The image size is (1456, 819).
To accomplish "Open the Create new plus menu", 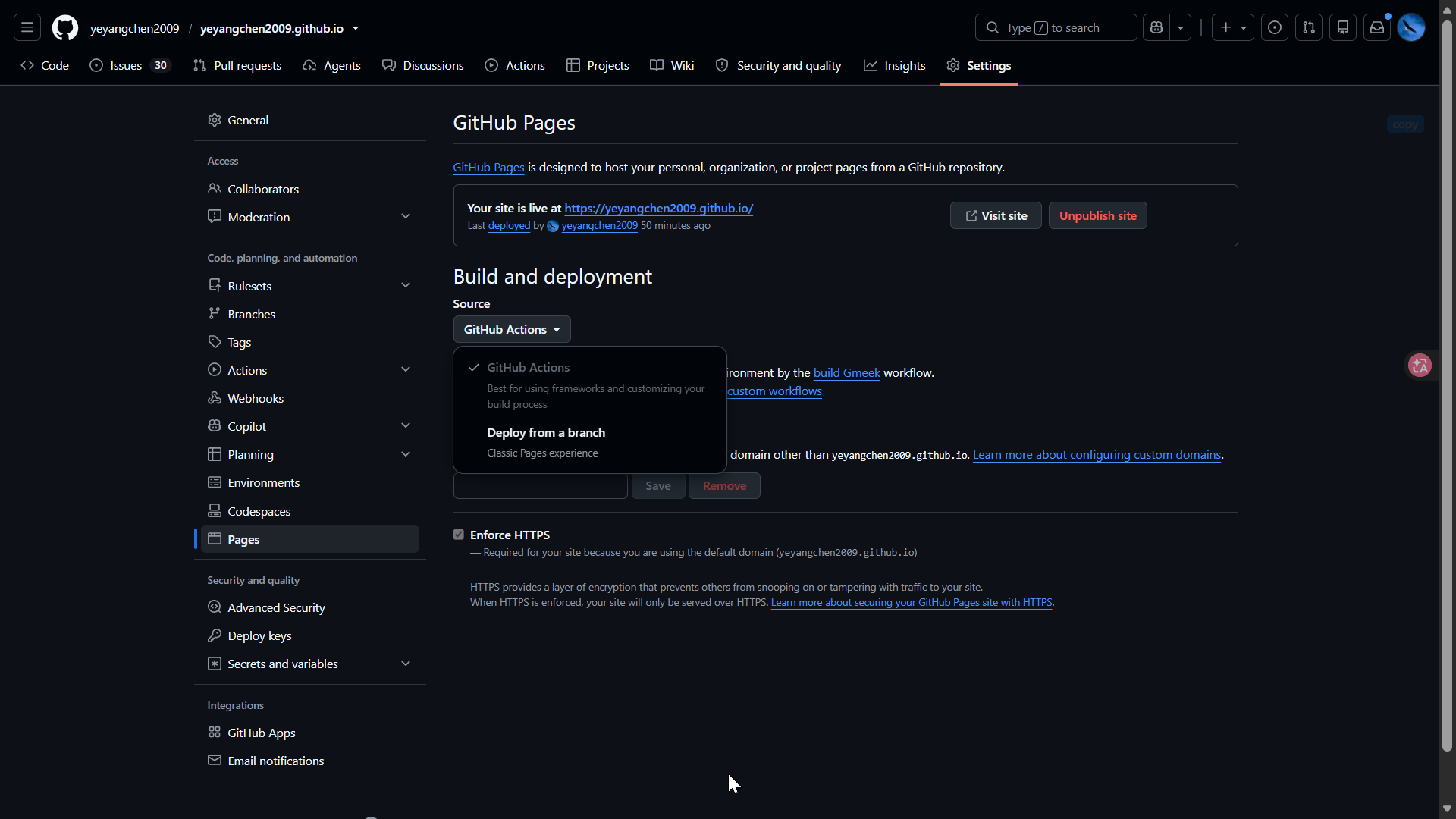I will click(x=1233, y=28).
